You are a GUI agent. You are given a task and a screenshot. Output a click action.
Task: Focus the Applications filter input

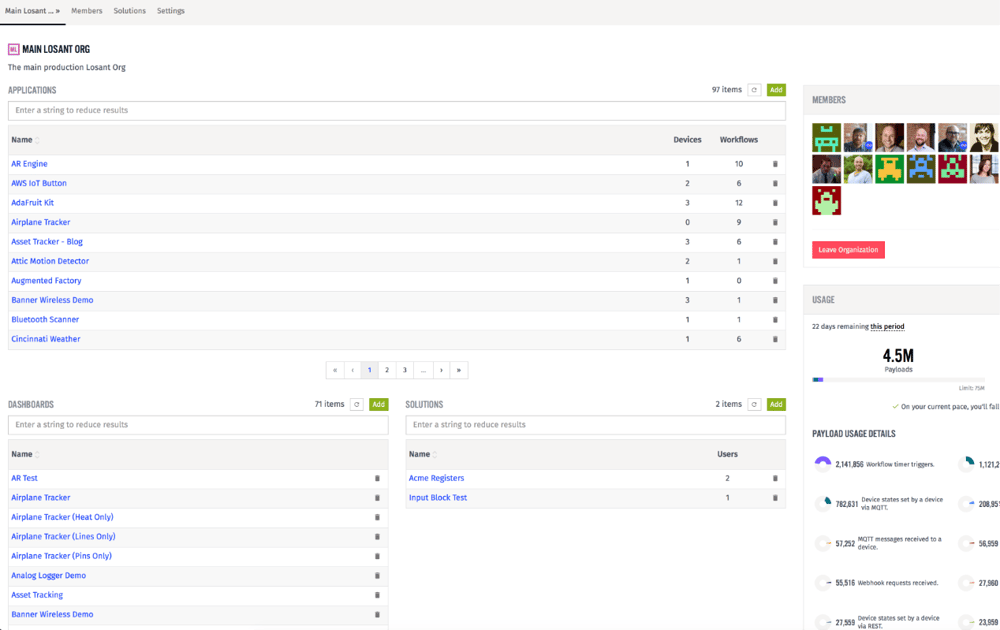click(x=397, y=110)
